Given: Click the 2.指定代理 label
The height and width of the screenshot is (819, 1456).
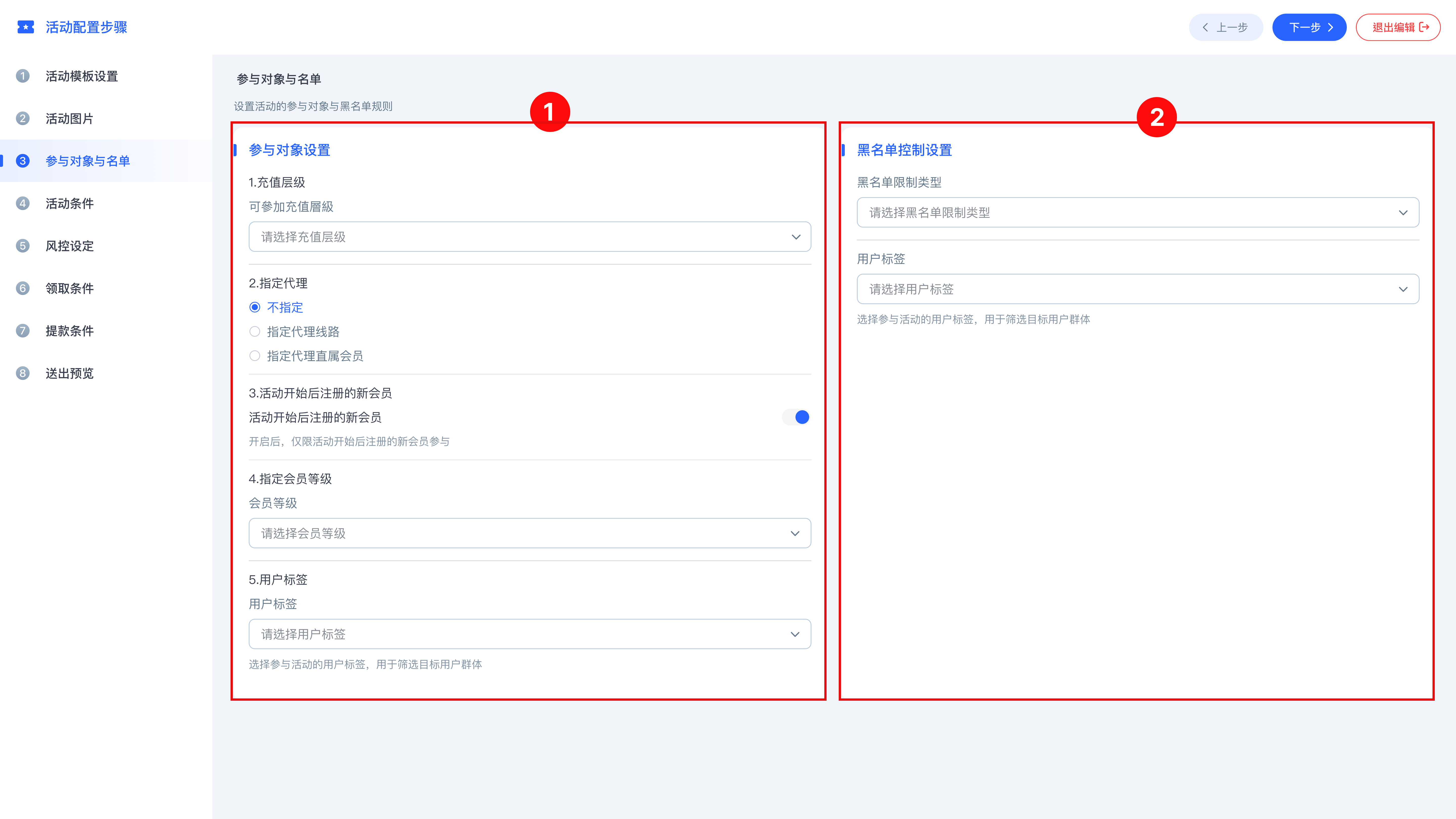Looking at the screenshot, I should tap(278, 283).
